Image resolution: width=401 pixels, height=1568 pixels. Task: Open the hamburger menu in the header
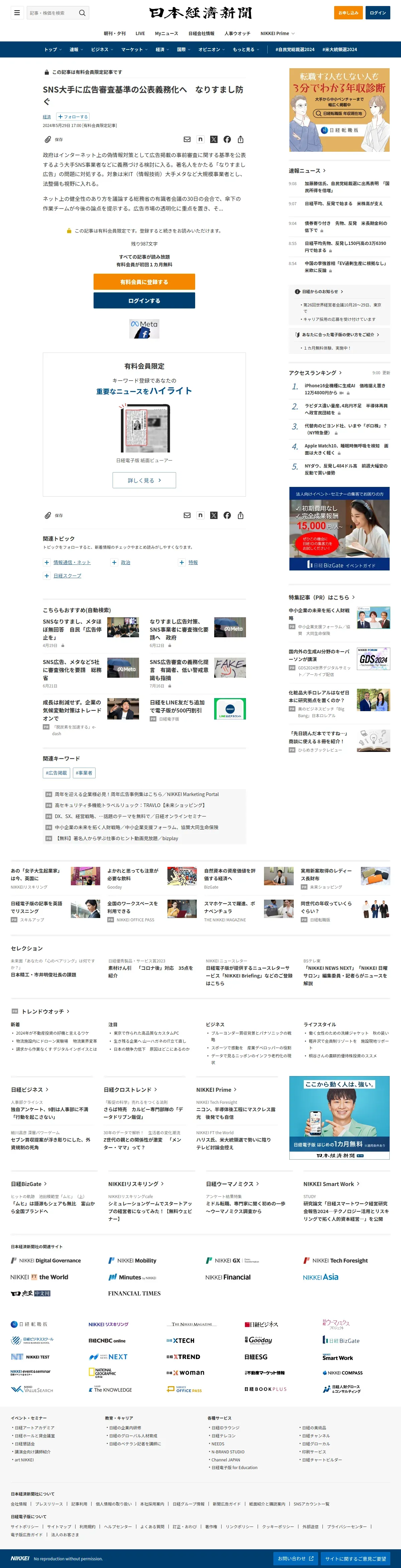[16, 13]
